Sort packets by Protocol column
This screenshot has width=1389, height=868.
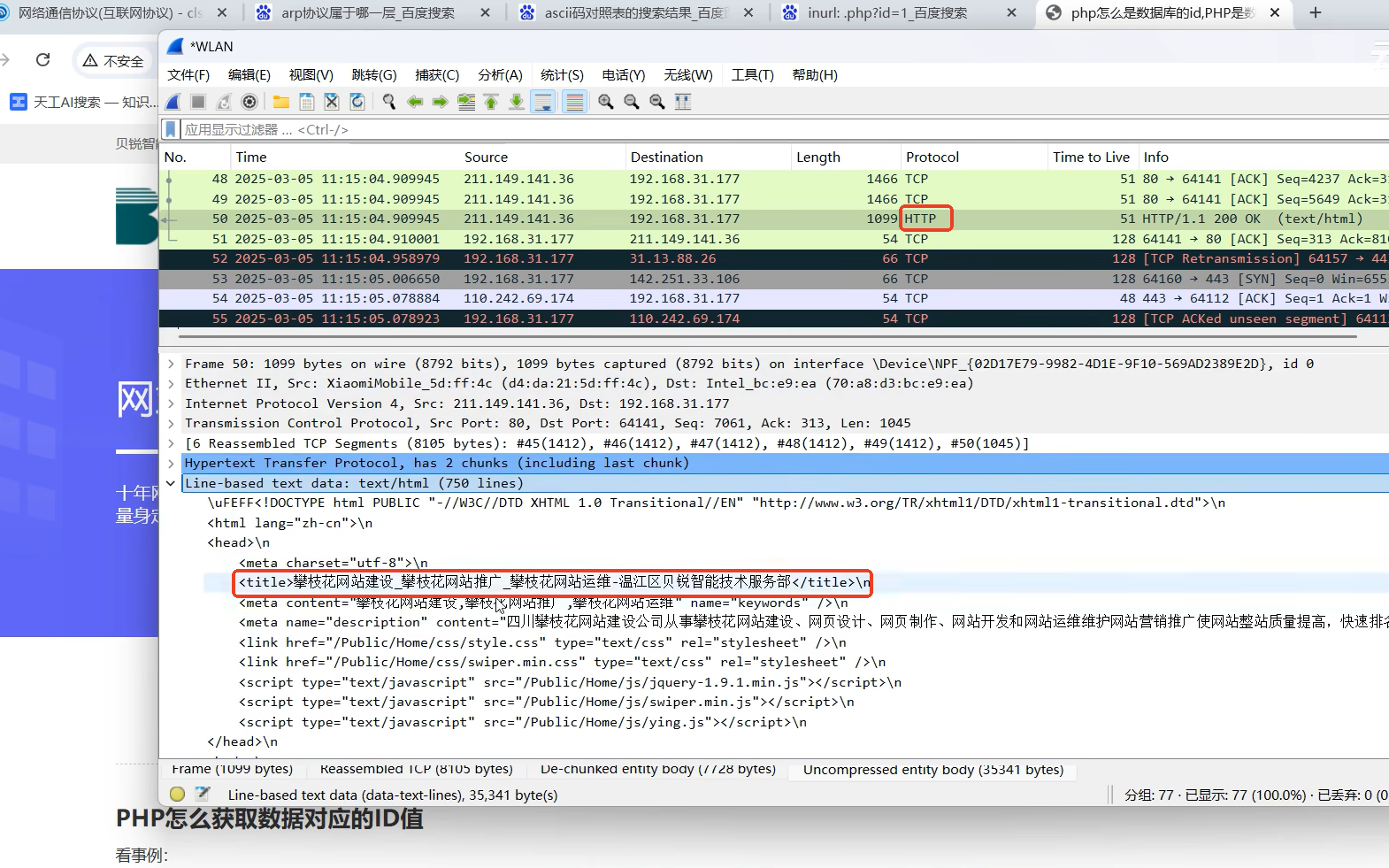pyautogui.click(x=974, y=157)
